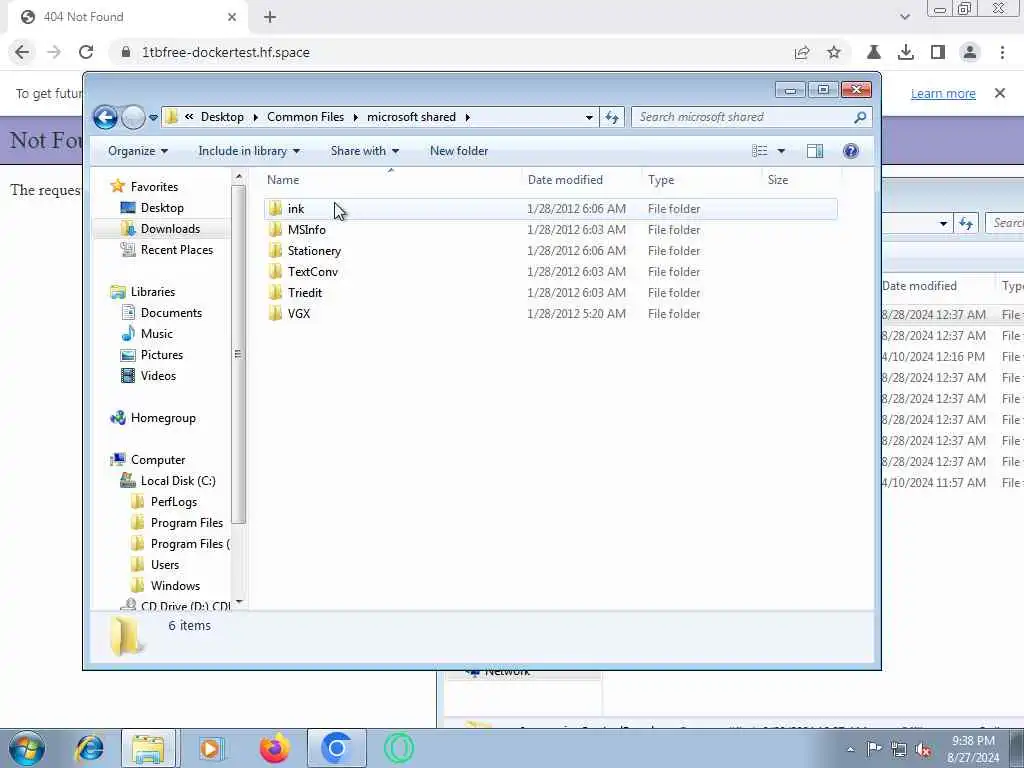Open the Include in library menu

(x=249, y=151)
